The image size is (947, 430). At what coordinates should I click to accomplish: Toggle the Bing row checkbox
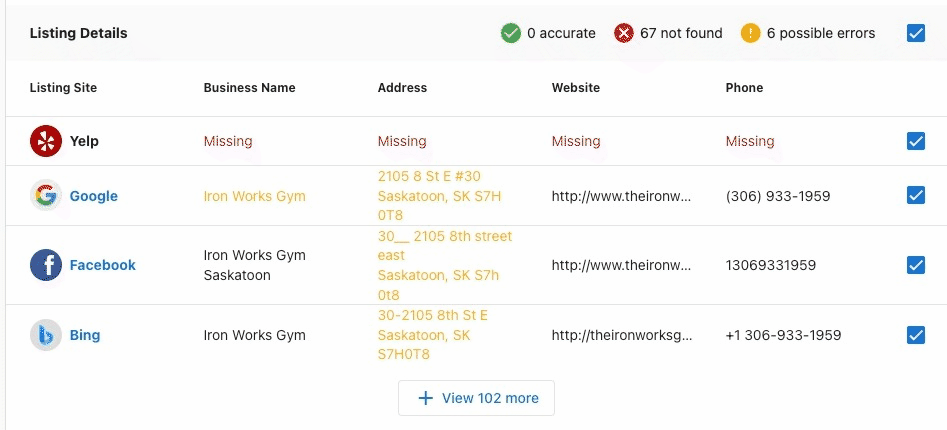click(x=916, y=335)
